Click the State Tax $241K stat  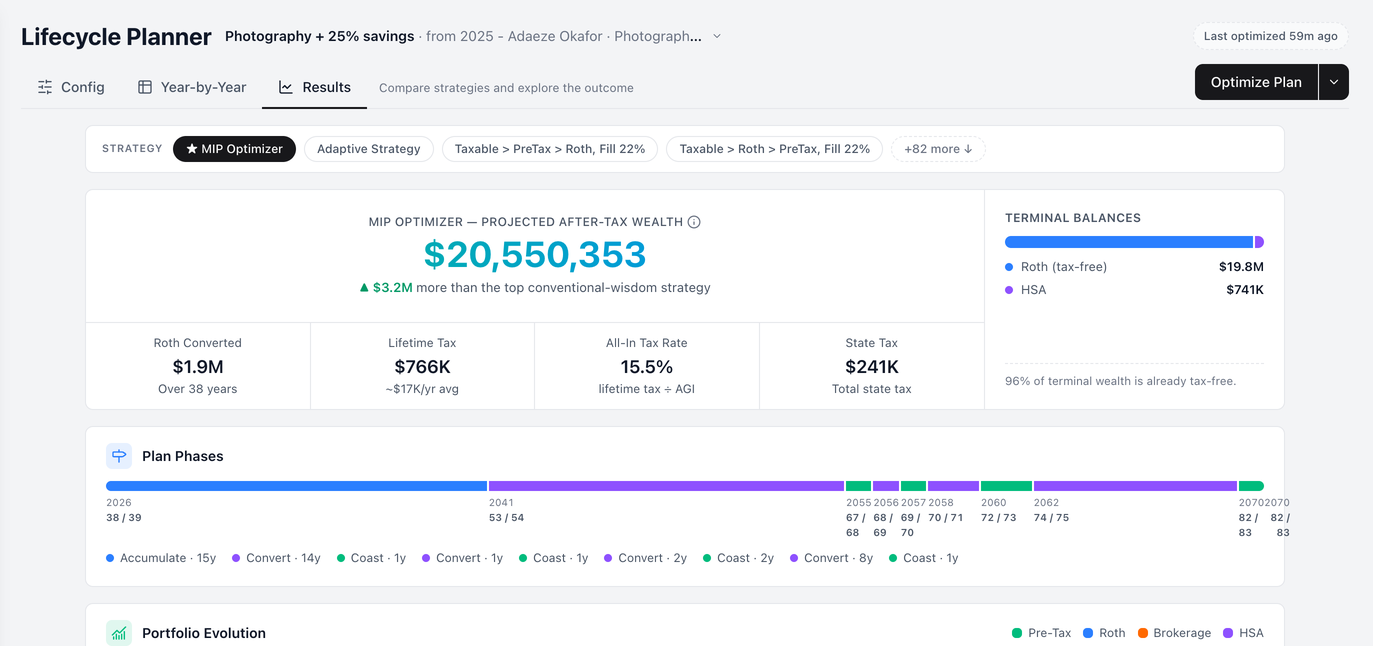click(872, 366)
